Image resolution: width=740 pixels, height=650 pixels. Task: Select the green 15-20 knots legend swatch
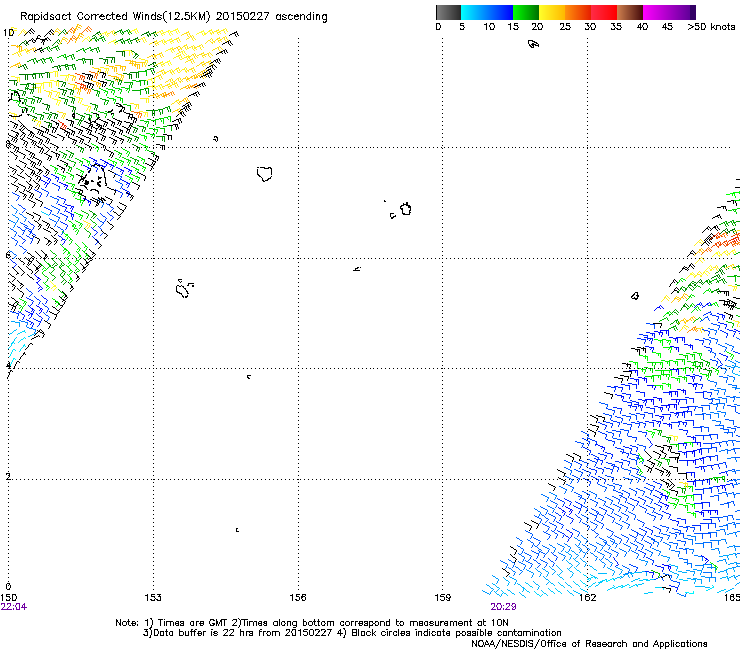click(x=526, y=12)
